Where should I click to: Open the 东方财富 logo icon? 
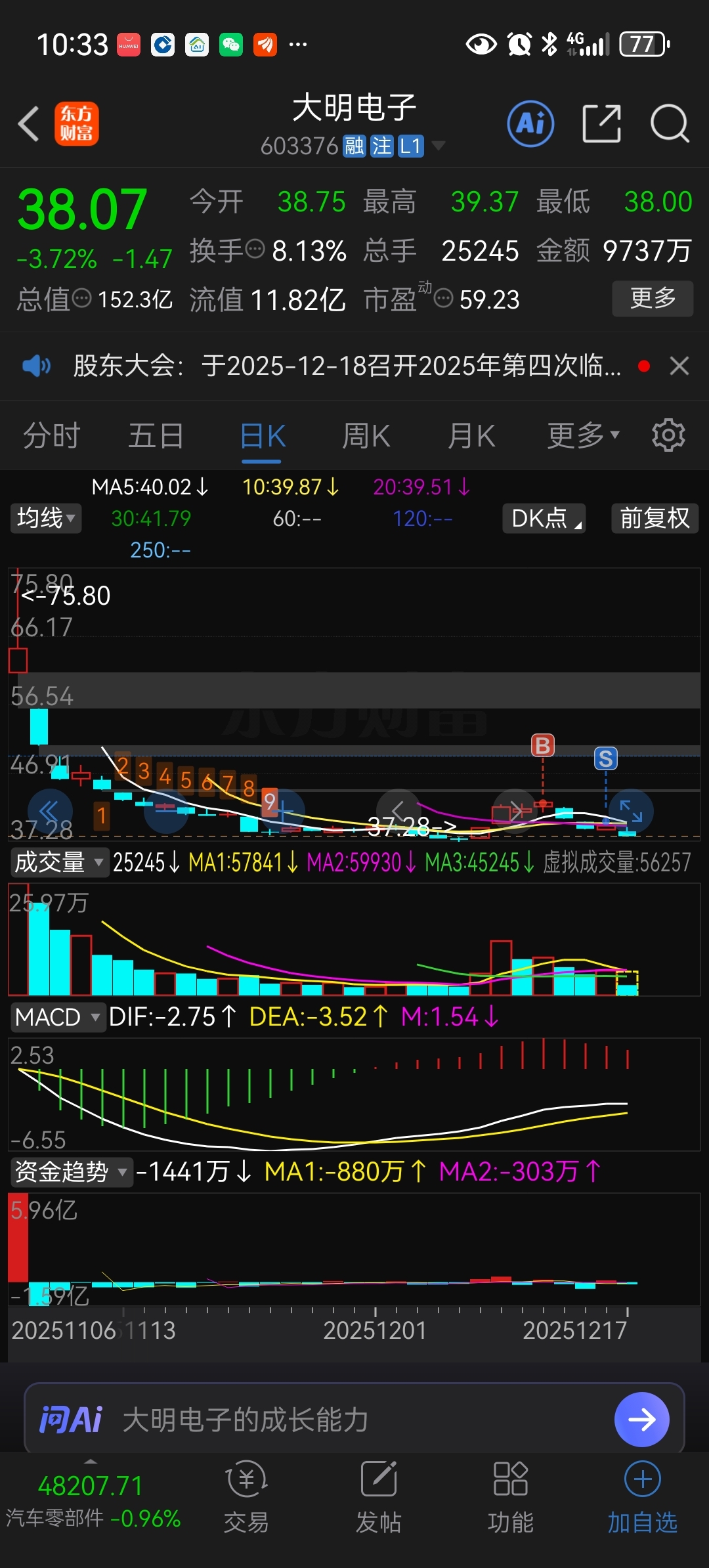[x=77, y=123]
